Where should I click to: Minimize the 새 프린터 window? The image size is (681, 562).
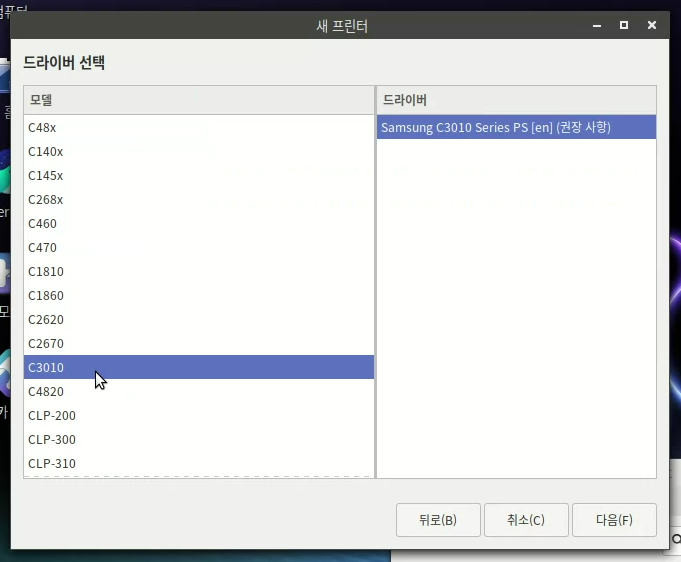[597, 26]
